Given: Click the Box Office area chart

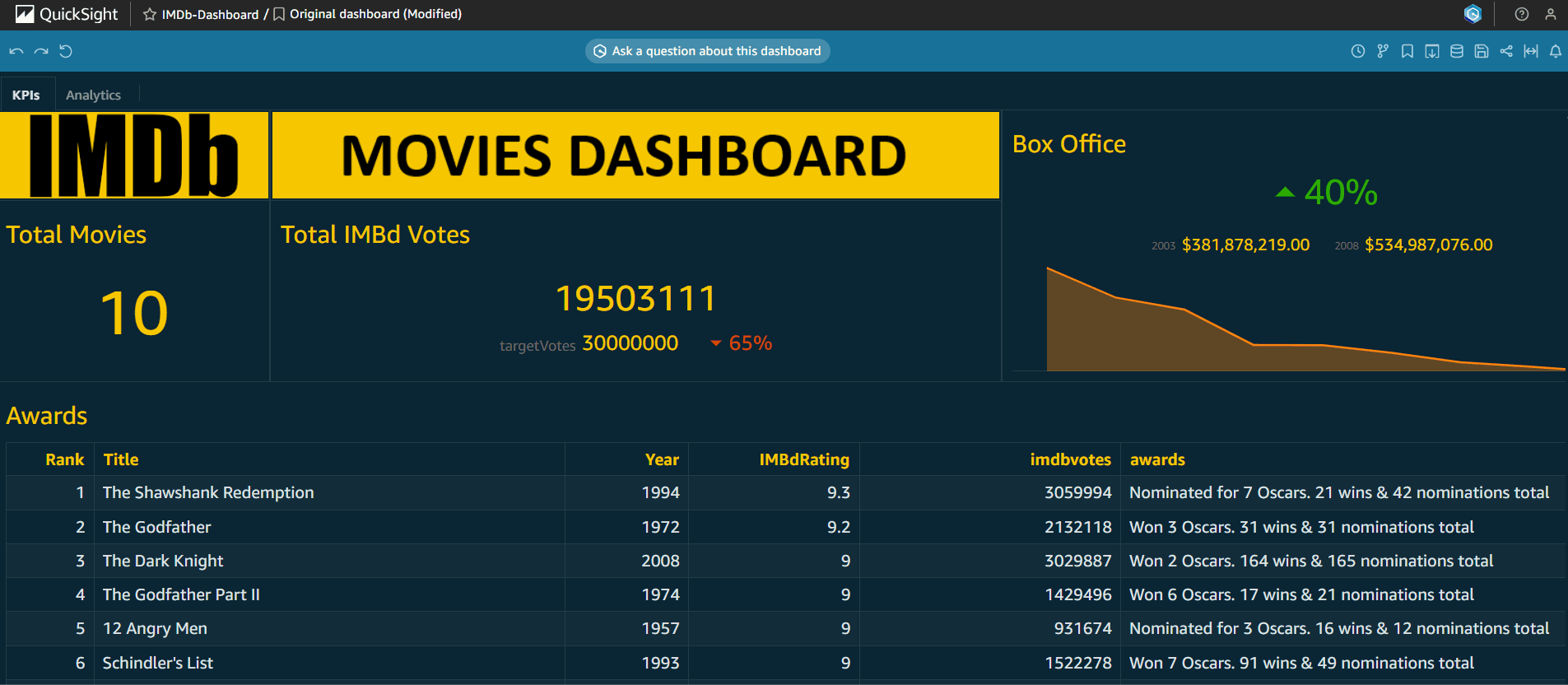Looking at the screenshot, I should pyautogui.click(x=1305, y=319).
